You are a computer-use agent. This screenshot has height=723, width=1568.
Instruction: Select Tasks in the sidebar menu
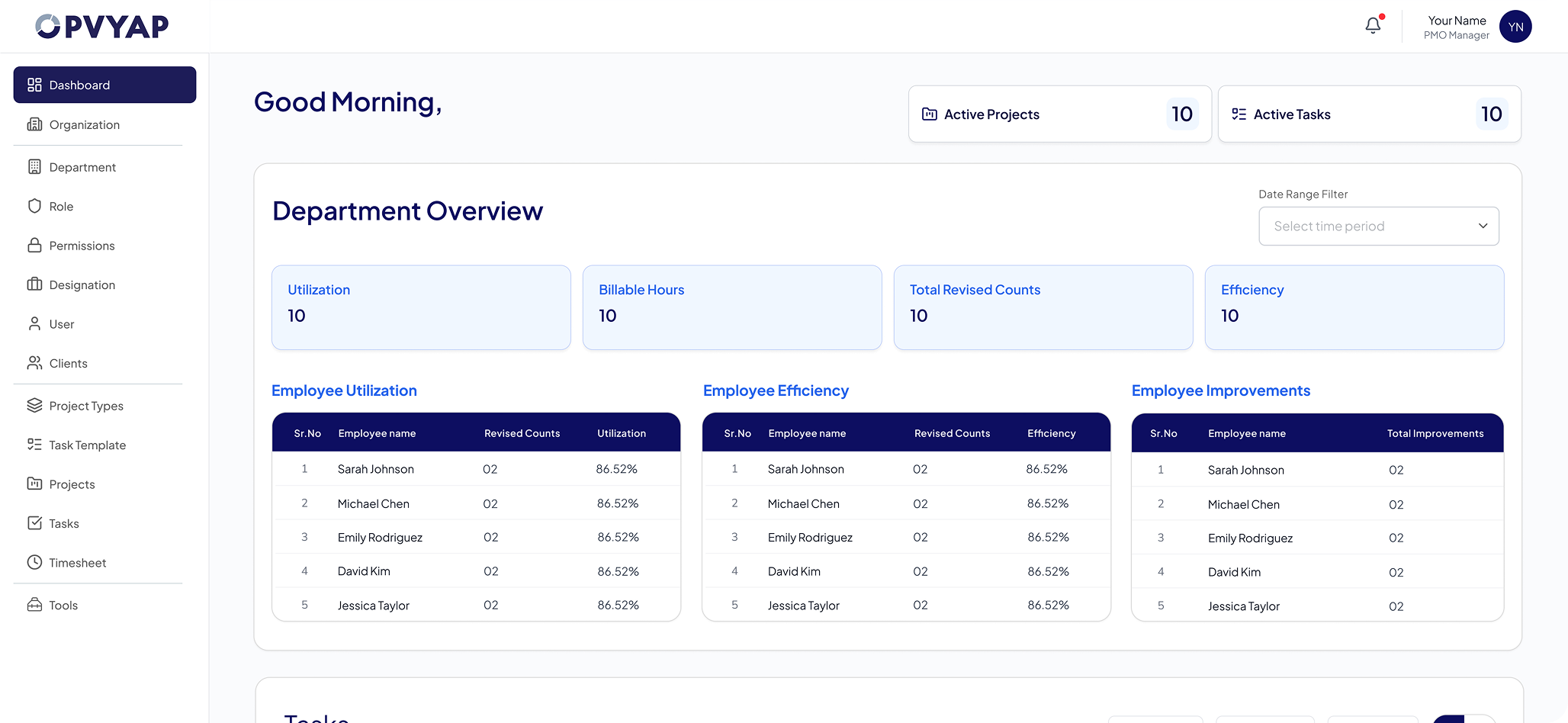click(34, 523)
